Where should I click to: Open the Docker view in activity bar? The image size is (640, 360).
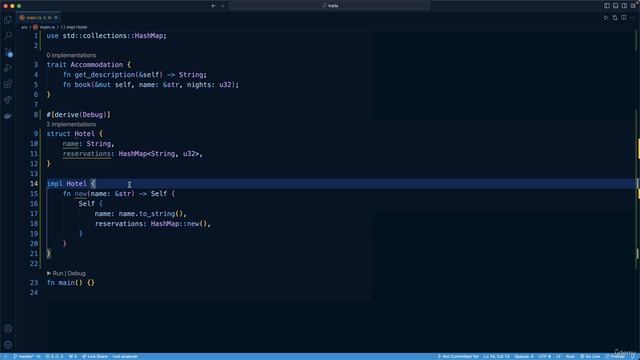pos(8,116)
